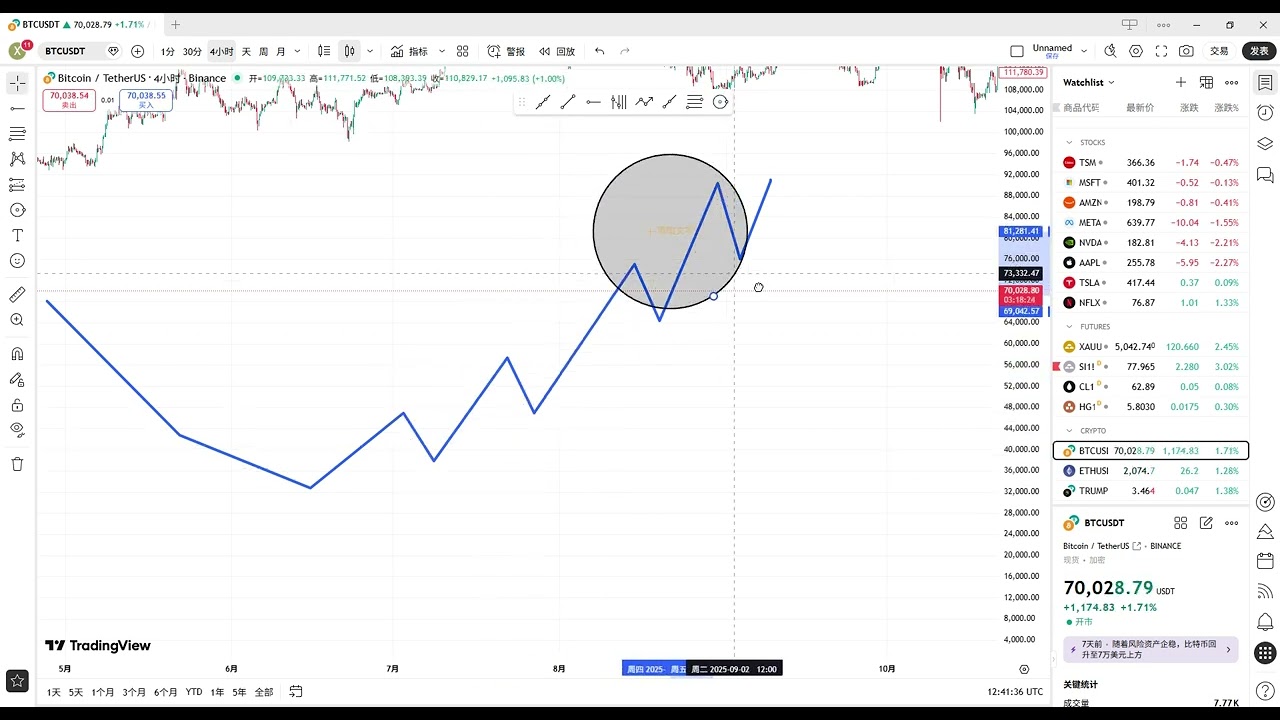This screenshot has height=720, width=1280.
Task: Open the layout setup square icon
Action: pos(1017,51)
